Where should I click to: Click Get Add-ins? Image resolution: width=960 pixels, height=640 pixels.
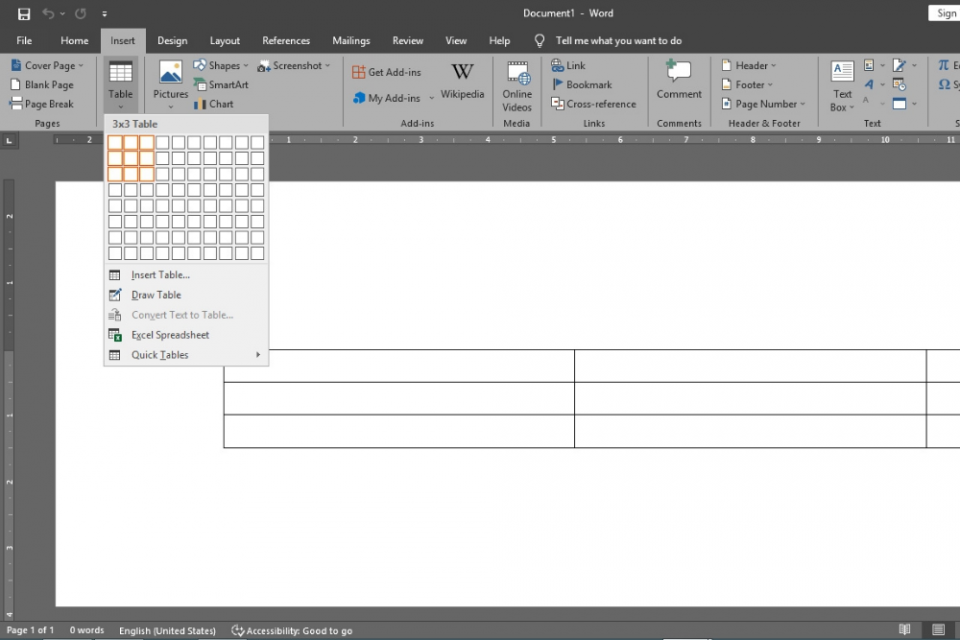tap(386, 72)
